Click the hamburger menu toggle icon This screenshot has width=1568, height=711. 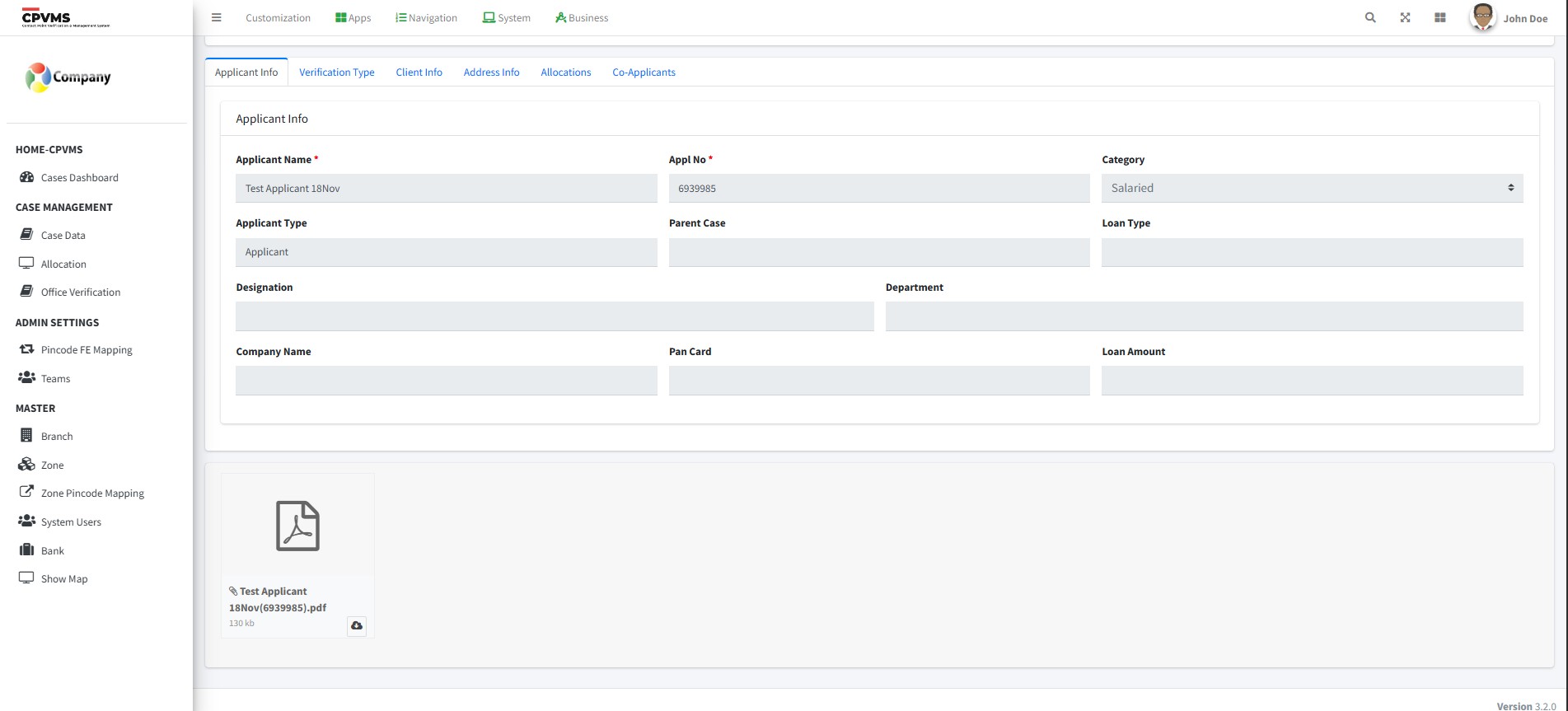[x=216, y=17]
